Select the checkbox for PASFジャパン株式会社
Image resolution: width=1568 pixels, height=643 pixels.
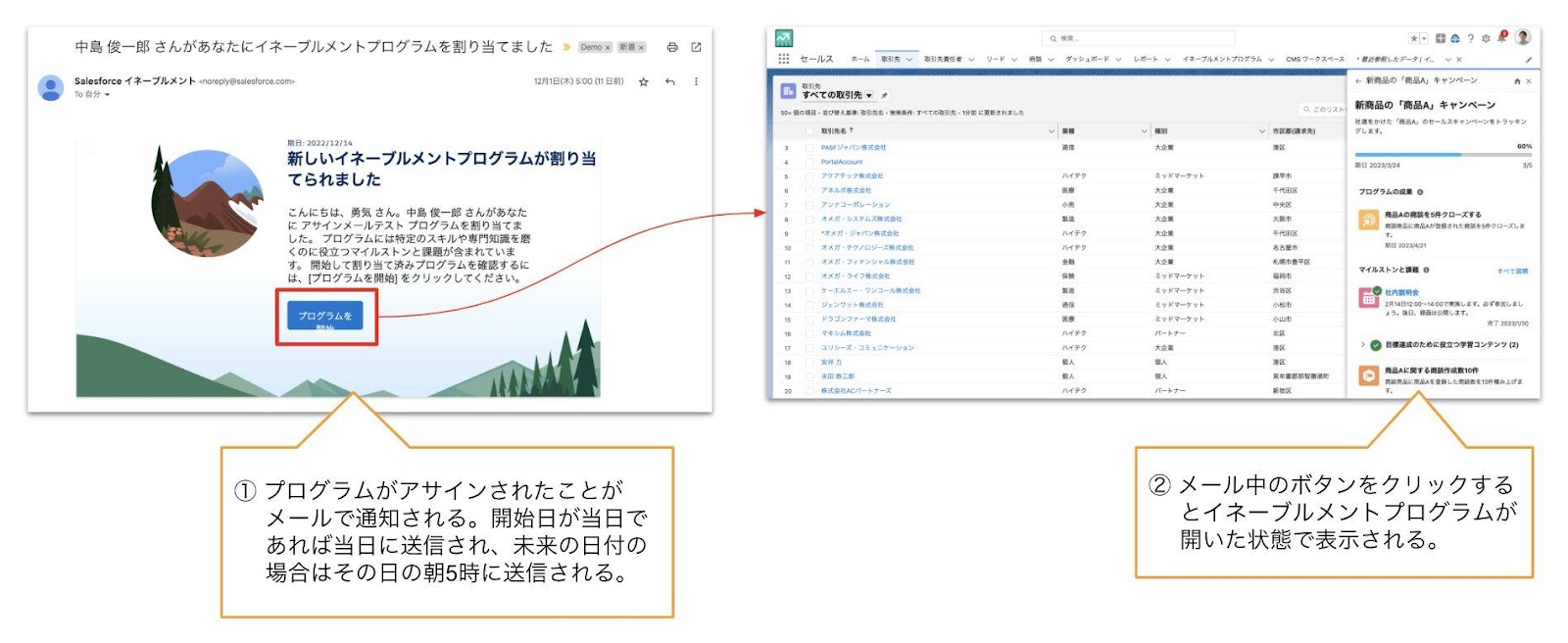(809, 148)
